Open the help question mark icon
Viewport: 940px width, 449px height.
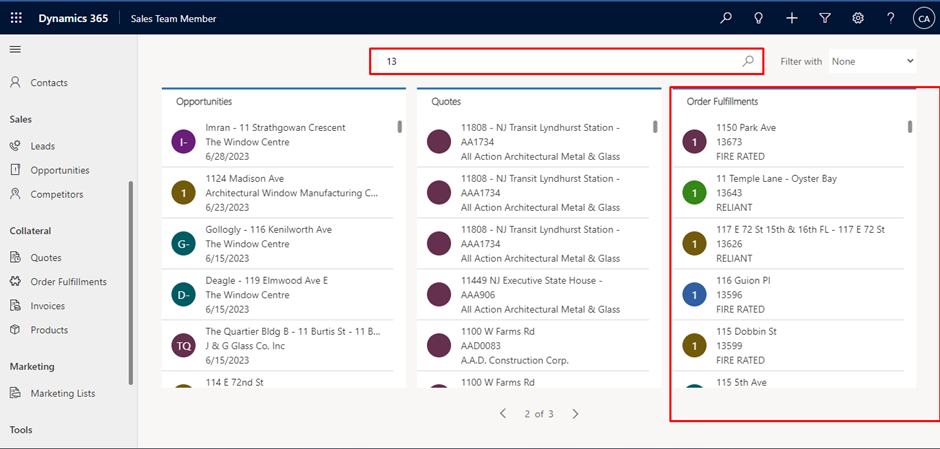point(891,18)
